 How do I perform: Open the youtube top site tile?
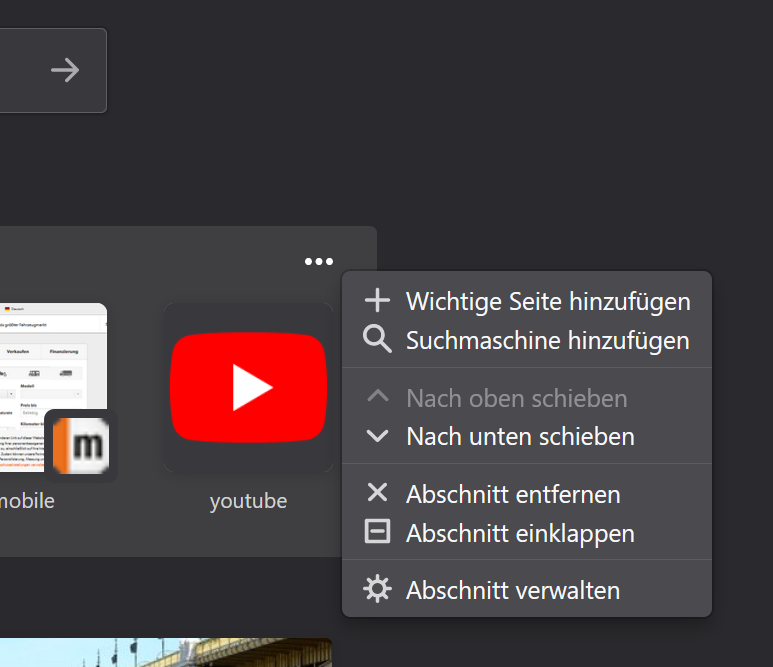[x=248, y=387]
